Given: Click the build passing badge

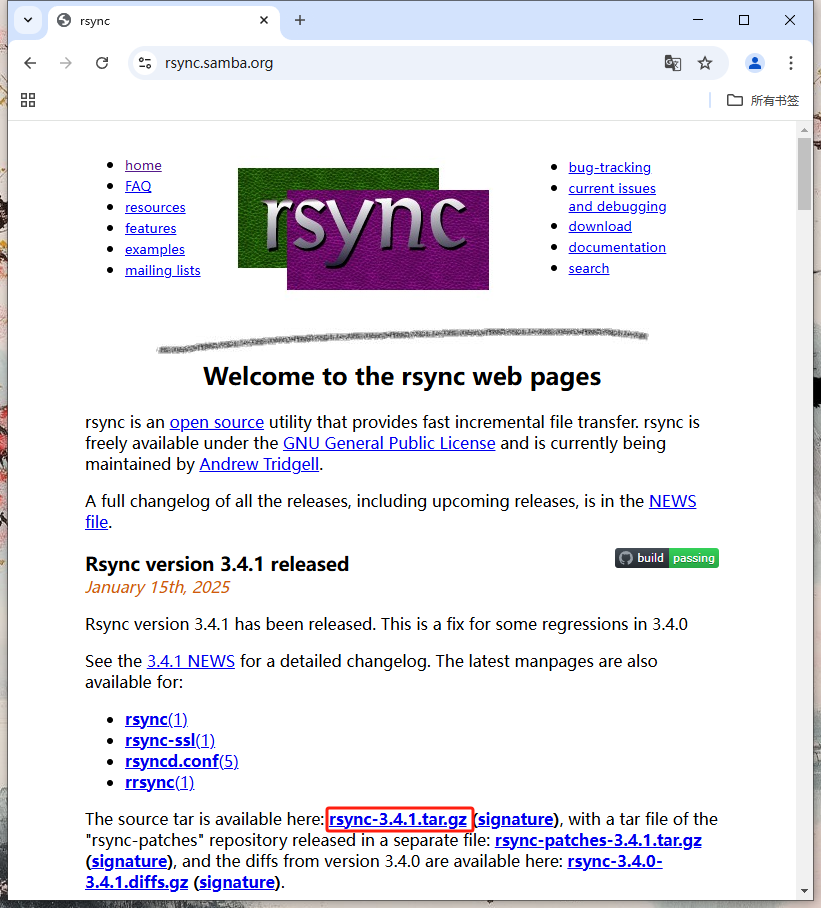Looking at the screenshot, I should (666, 558).
